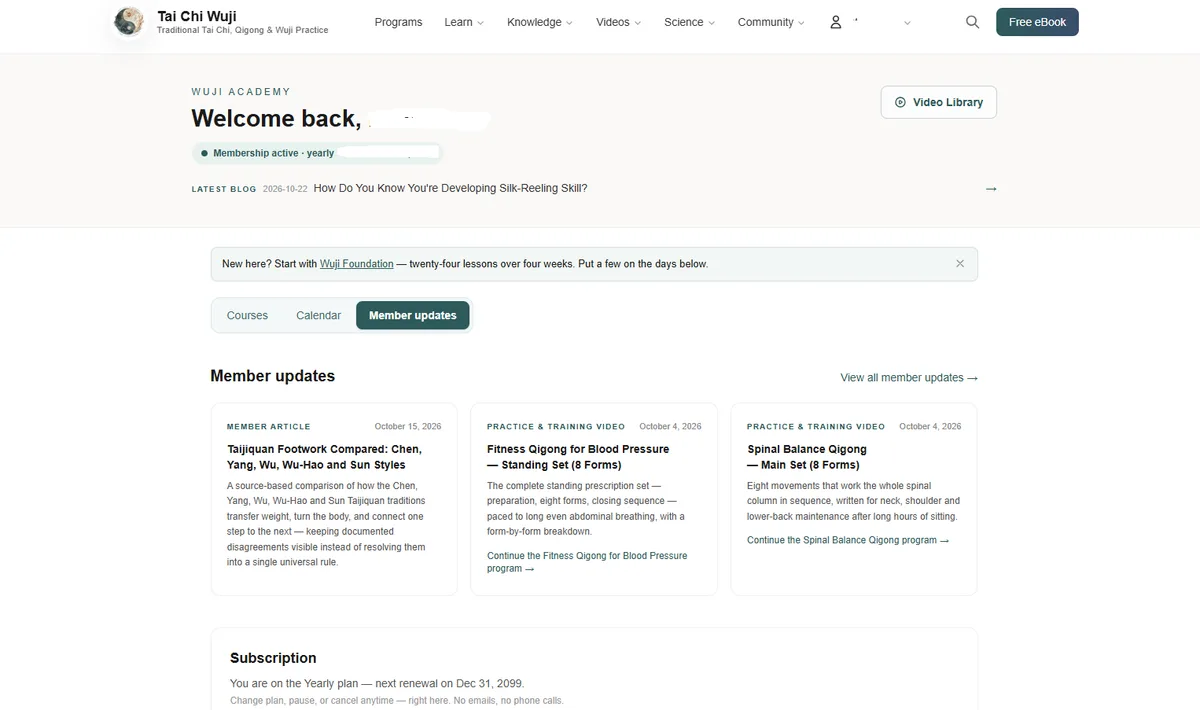Open Fitness Qigong for Blood Pressure title

pos(578,457)
